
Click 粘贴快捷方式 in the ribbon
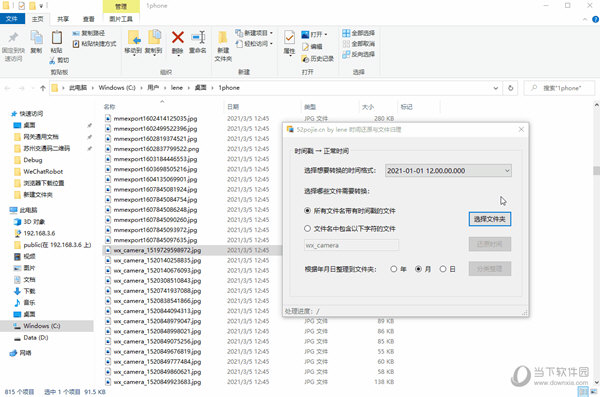coord(95,44)
